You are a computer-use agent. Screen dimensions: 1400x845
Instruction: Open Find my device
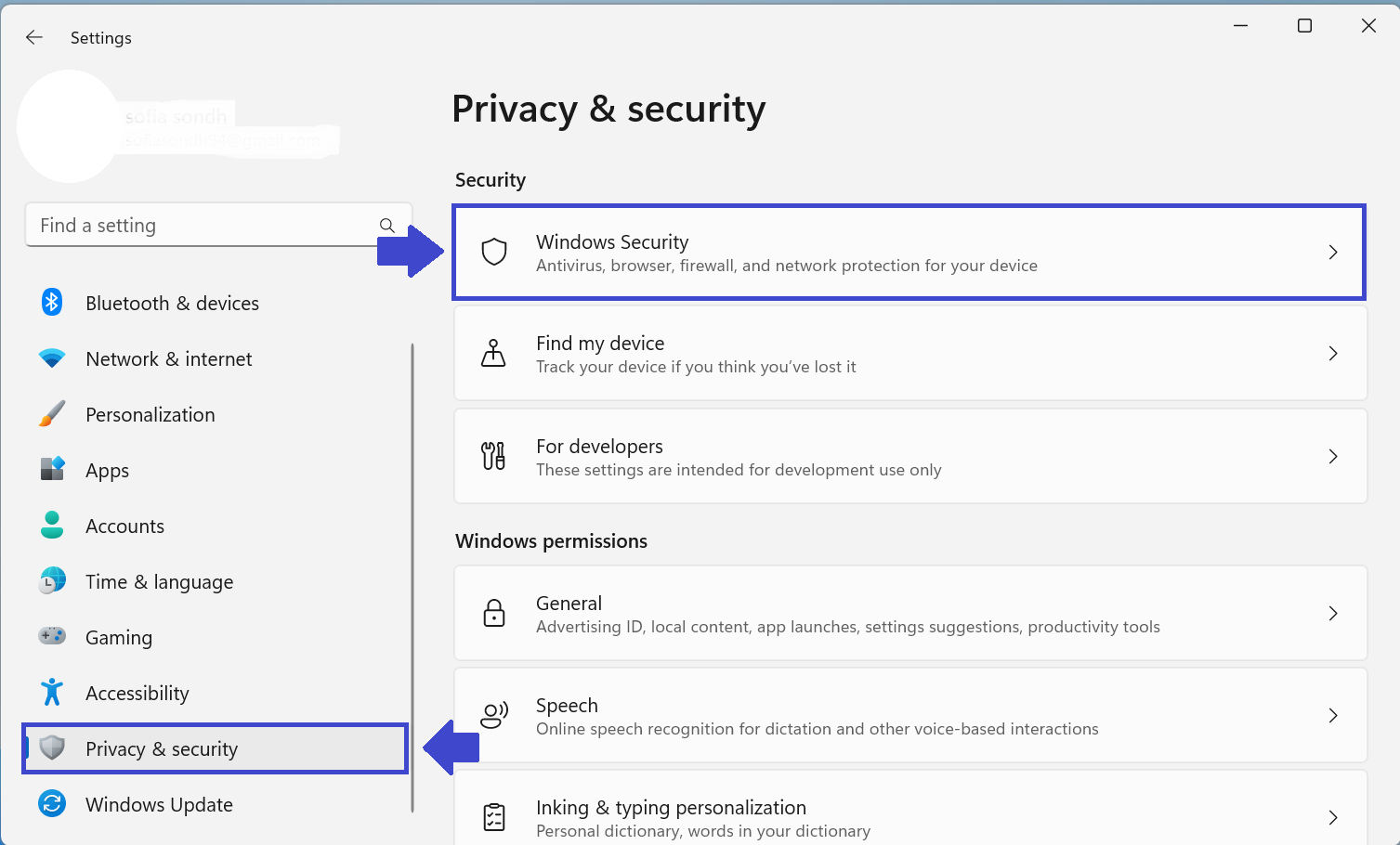(910, 354)
